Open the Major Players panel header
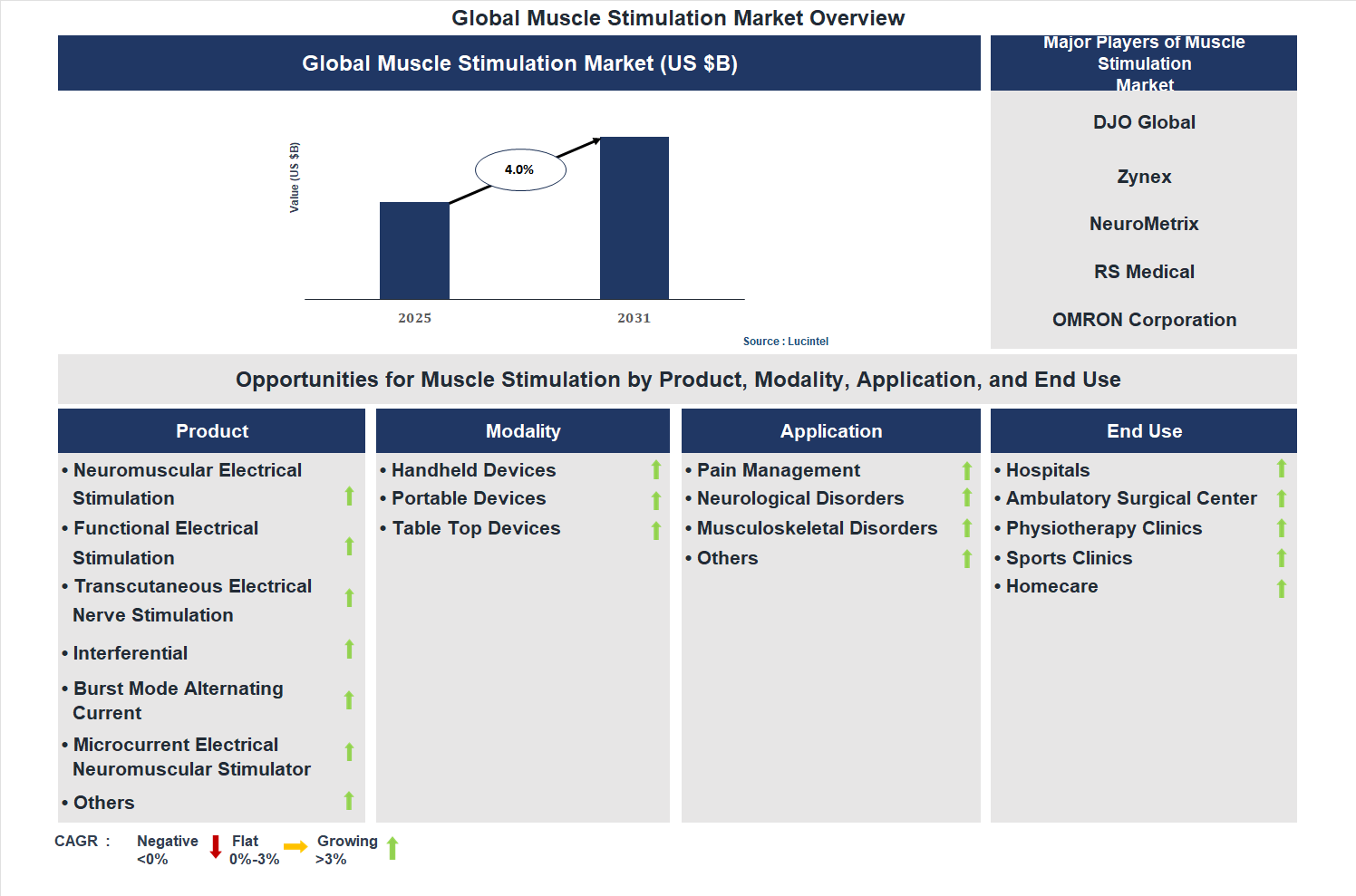 click(x=1143, y=63)
